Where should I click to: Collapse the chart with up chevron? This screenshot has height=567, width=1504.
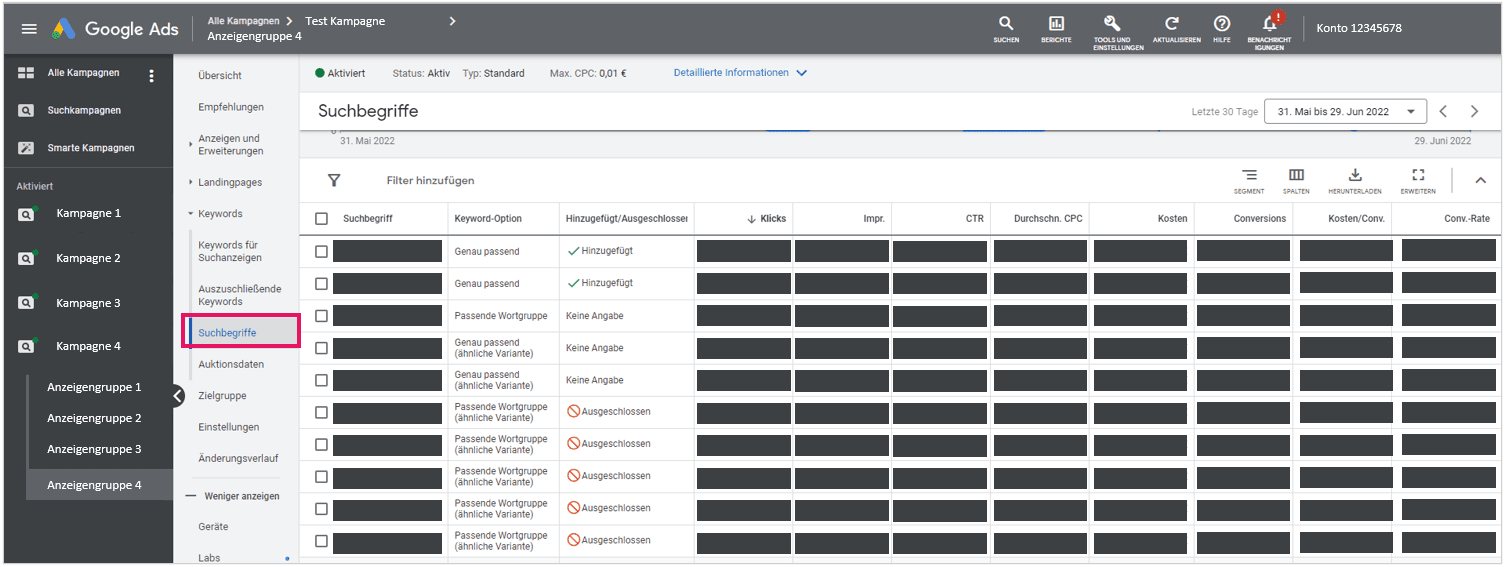pos(1480,180)
